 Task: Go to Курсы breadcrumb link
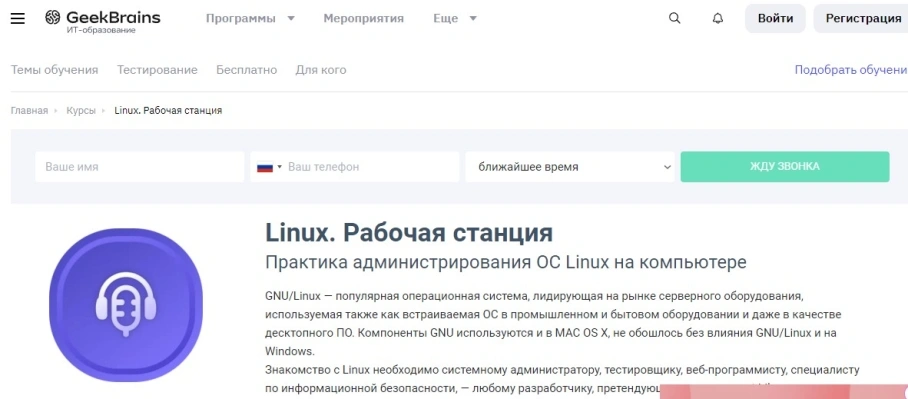coord(81,111)
